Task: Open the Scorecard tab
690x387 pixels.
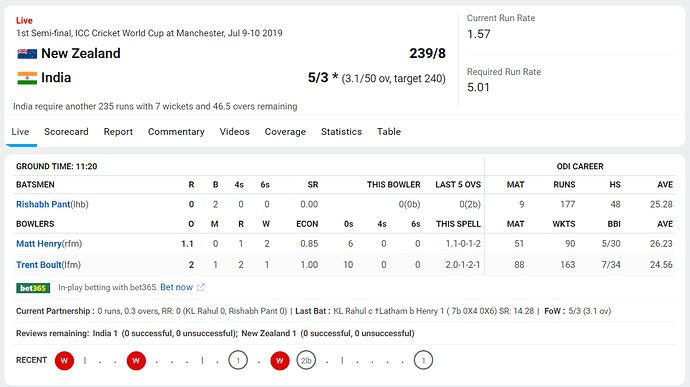Action: click(66, 132)
